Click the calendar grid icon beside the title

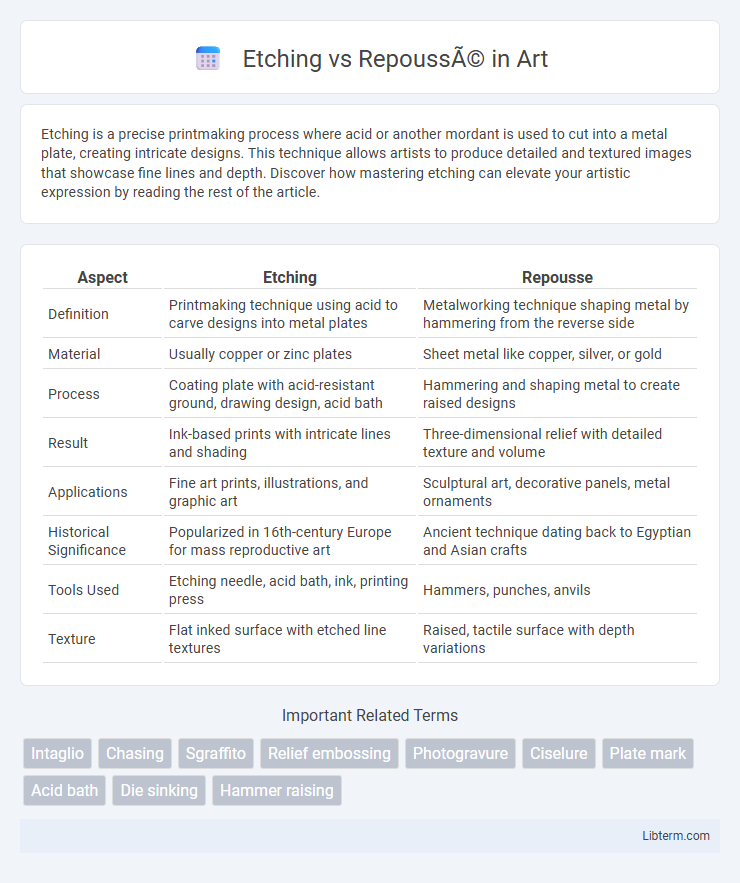[x=208, y=59]
